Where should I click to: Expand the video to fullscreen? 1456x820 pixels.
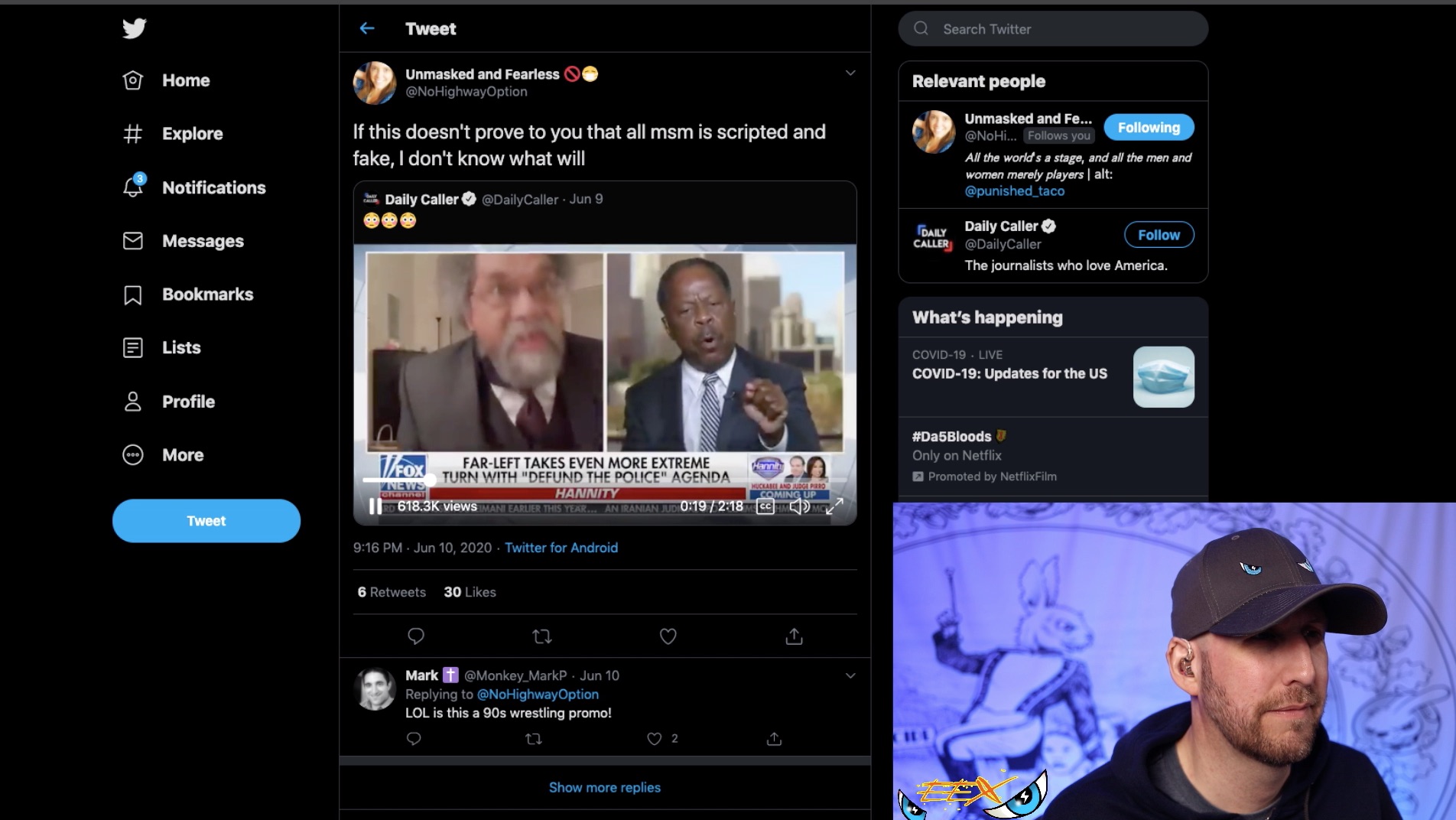(x=834, y=506)
